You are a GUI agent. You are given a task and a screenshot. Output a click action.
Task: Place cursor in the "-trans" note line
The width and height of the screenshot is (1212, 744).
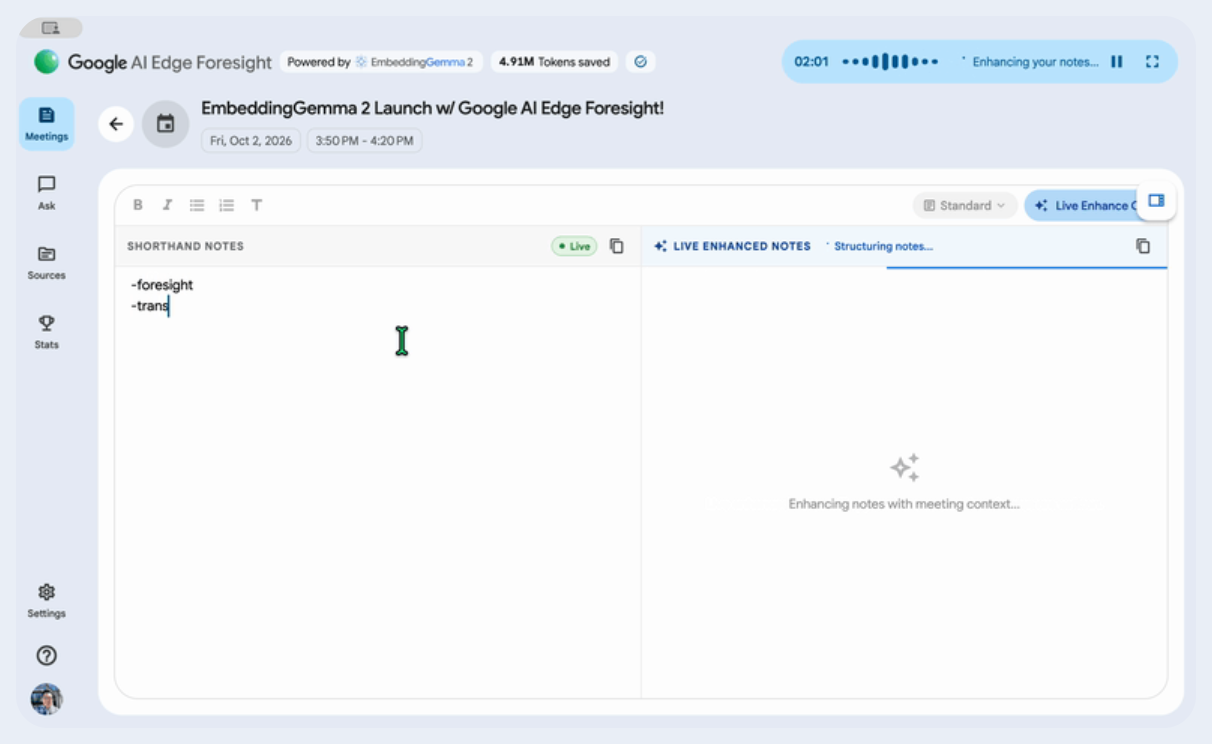pos(150,306)
